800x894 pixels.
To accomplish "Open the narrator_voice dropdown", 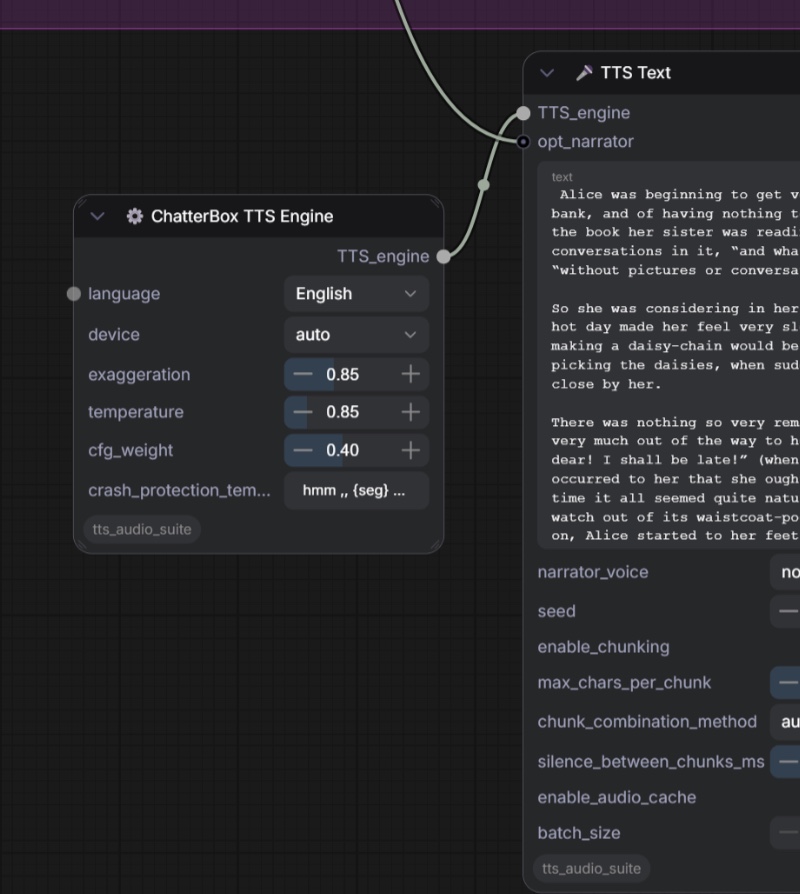I will [x=785, y=572].
